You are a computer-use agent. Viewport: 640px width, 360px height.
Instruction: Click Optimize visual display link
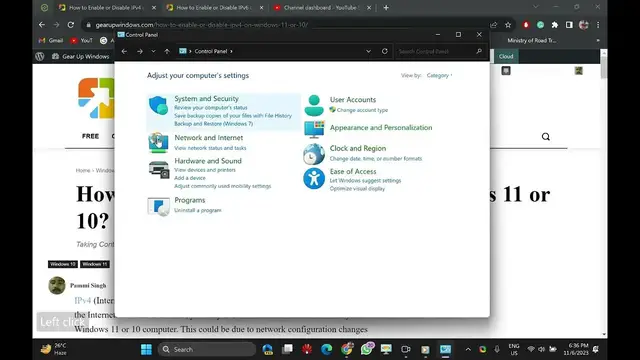(x=357, y=189)
